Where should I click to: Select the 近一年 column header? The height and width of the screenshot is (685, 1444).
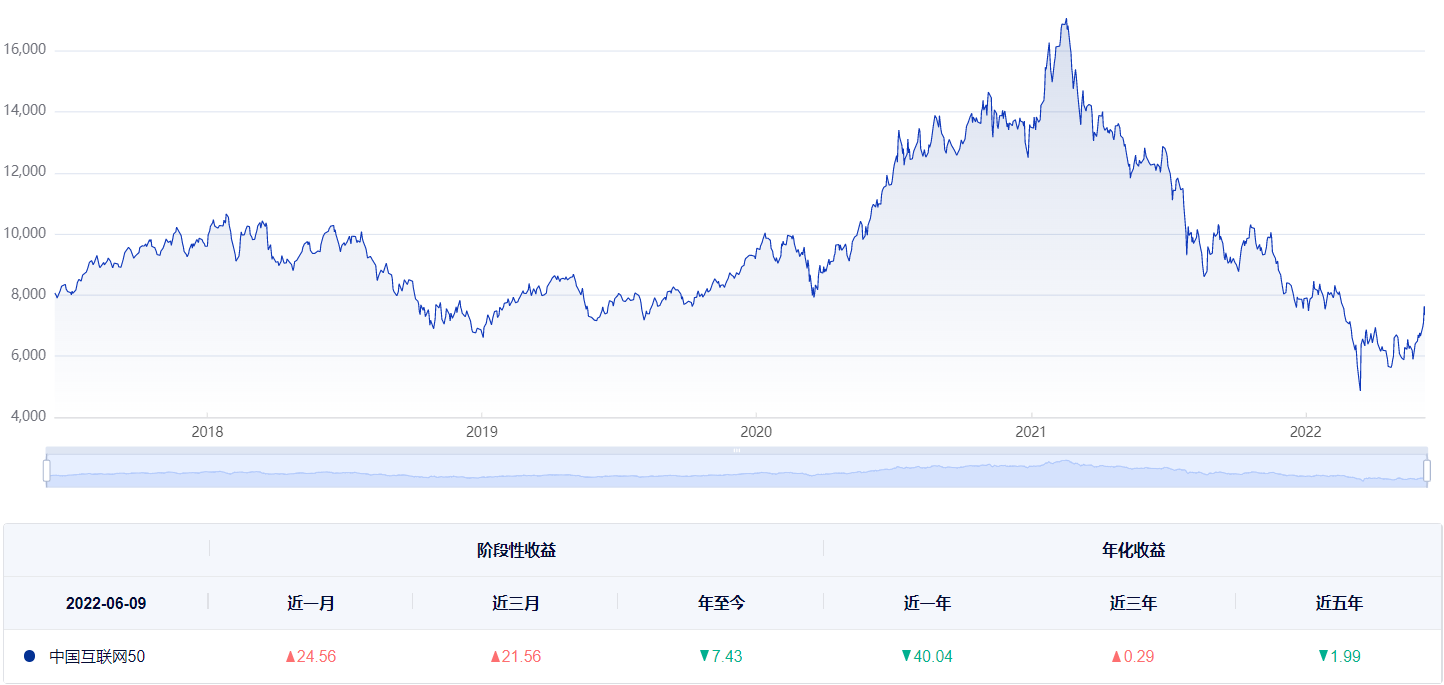coord(927,603)
